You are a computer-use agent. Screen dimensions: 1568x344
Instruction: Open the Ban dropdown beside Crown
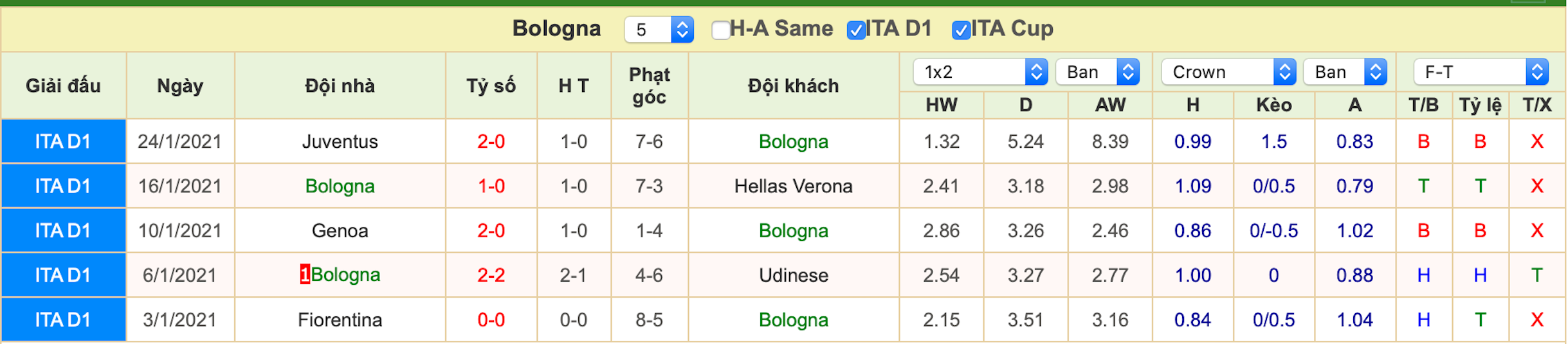click(1345, 72)
